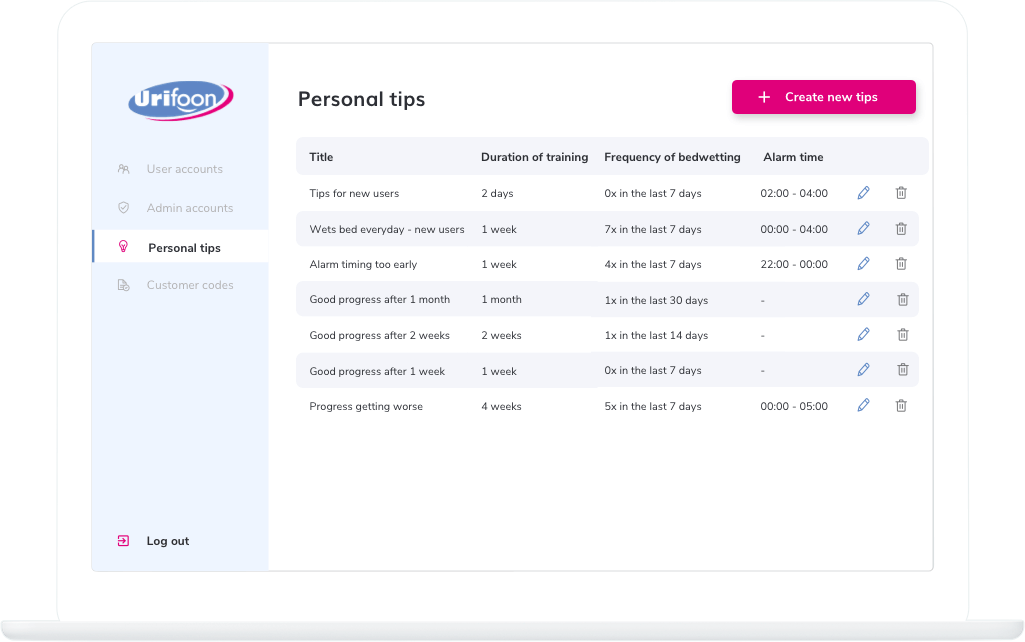Click the Personal tips lightbulb icon
1025x642 pixels.
[123, 246]
